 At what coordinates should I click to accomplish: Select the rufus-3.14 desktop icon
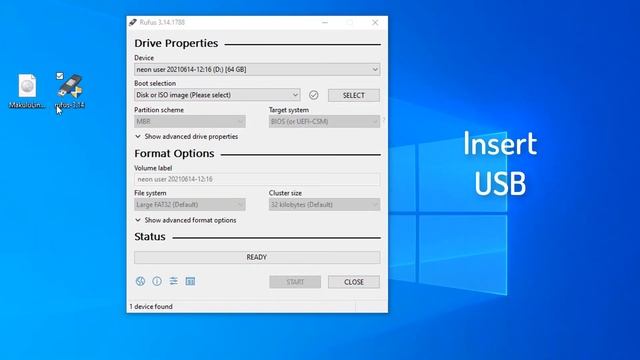[x=70, y=91]
